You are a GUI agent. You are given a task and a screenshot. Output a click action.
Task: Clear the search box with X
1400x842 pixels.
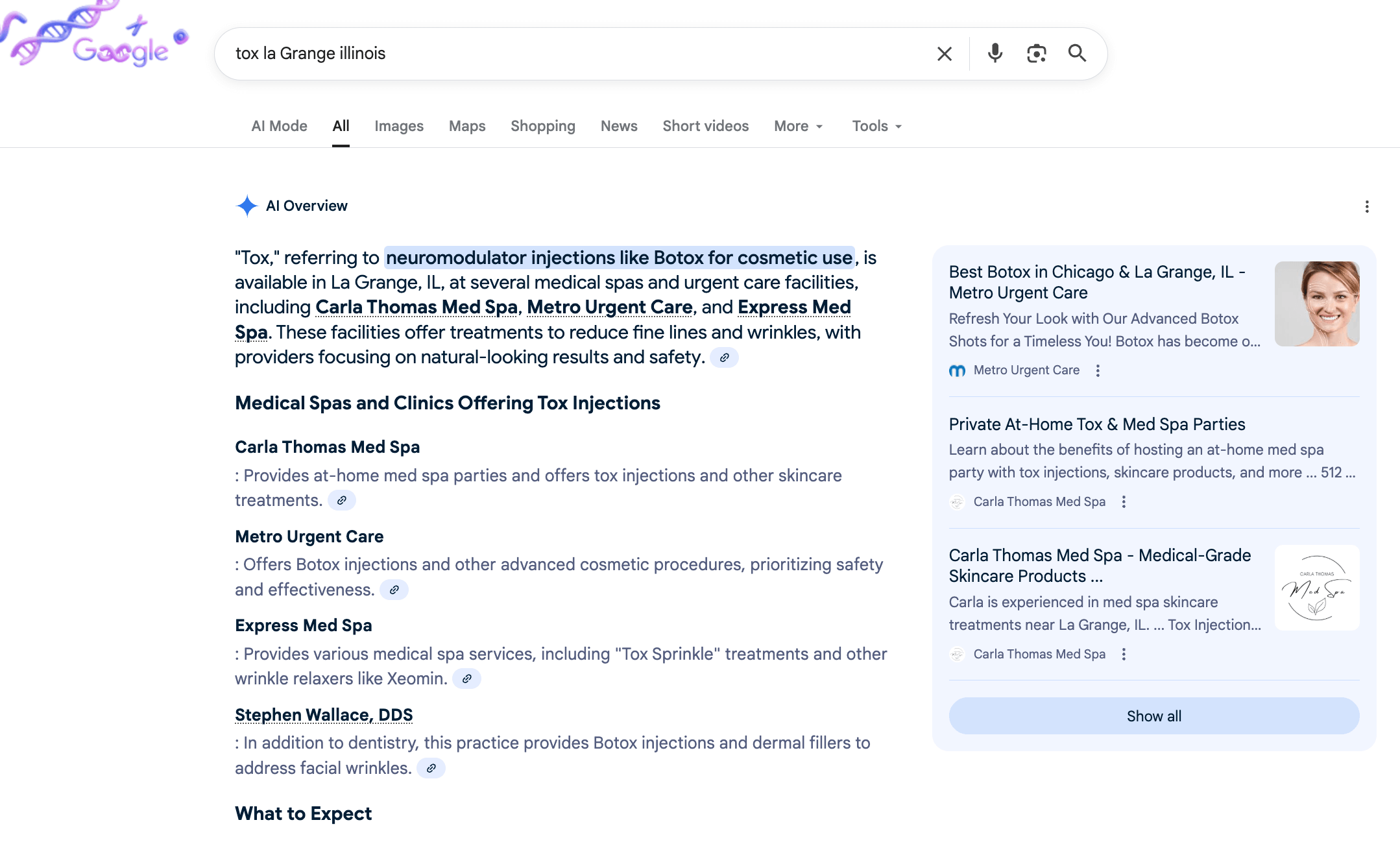pyautogui.click(x=945, y=54)
